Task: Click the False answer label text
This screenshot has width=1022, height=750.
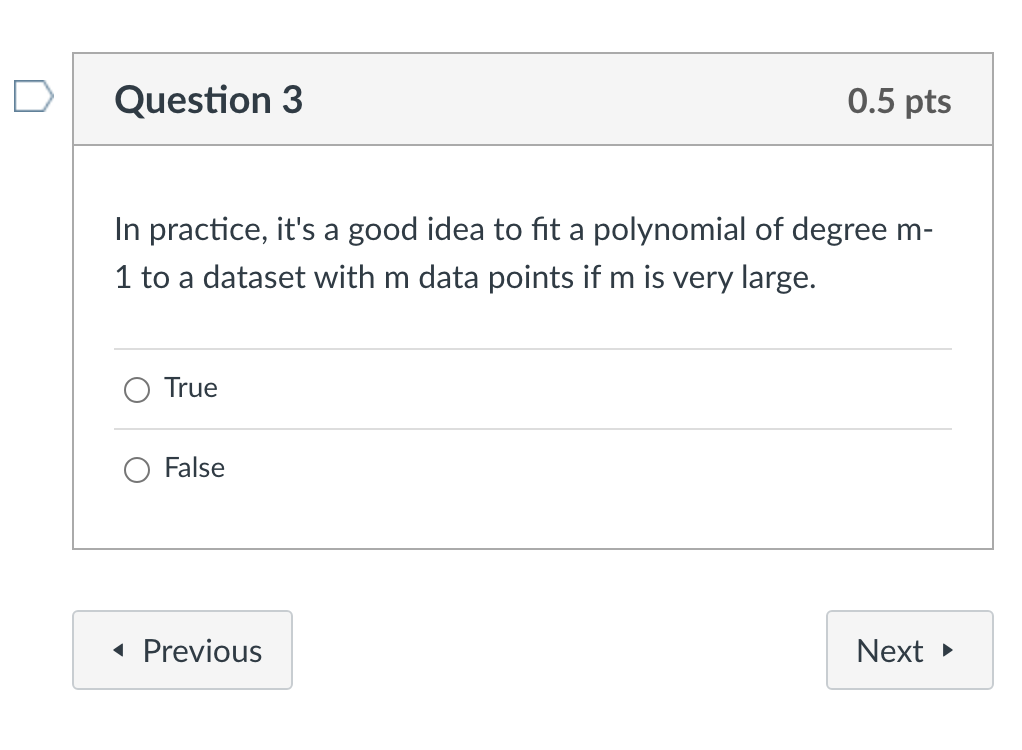Action: coord(195,468)
